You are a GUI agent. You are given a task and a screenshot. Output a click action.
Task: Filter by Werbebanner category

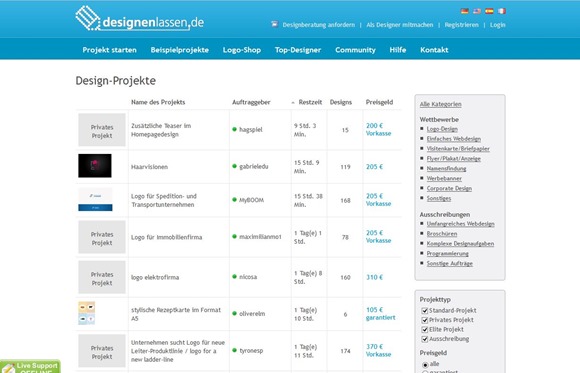click(x=444, y=179)
